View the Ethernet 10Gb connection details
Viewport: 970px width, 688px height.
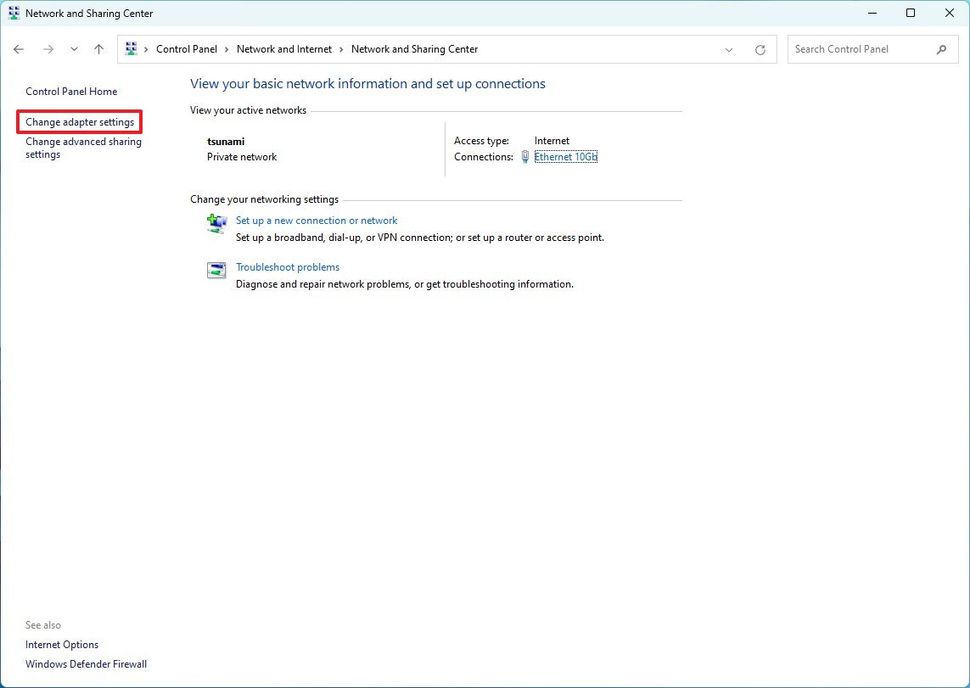point(566,156)
